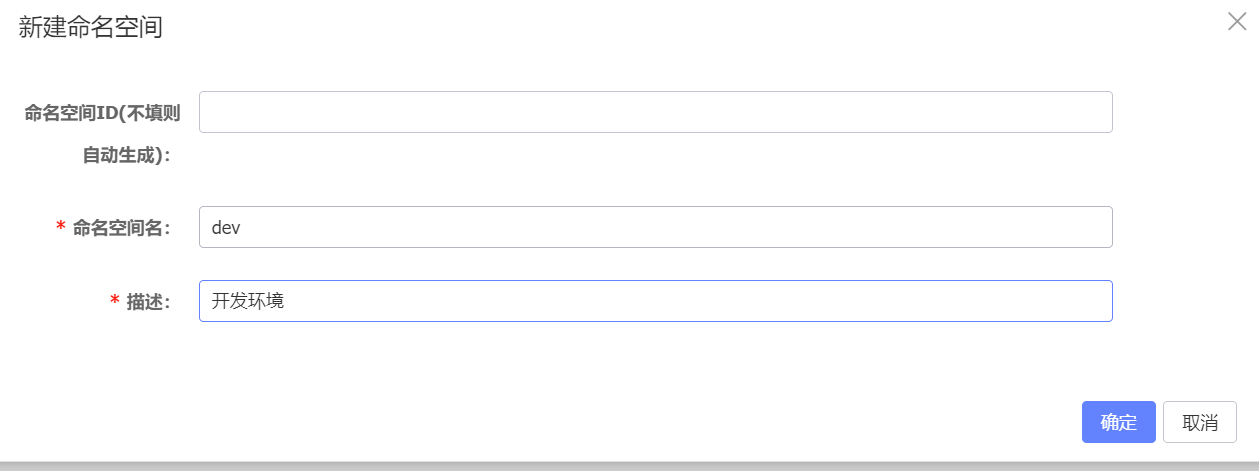
Task: Click blank right end of 描述 field
Action: tap(1050, 301)
